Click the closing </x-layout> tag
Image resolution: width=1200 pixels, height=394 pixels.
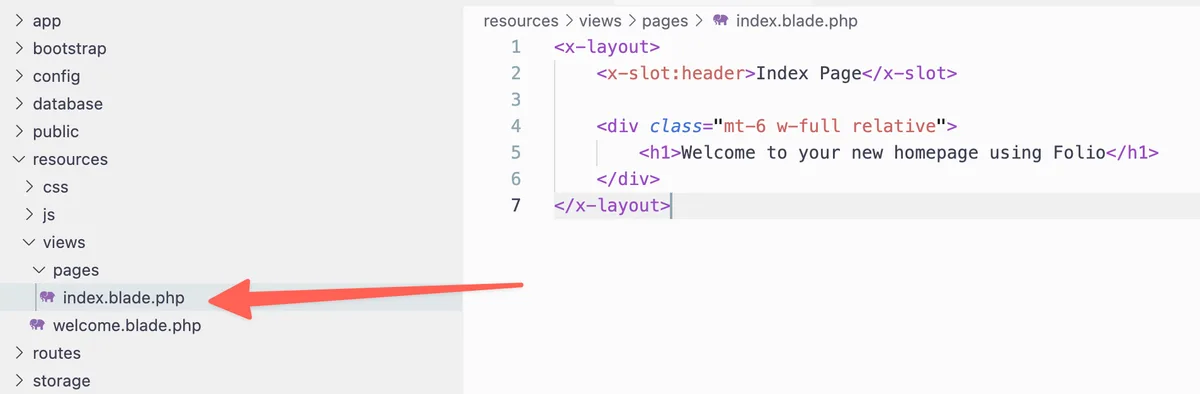(x=612, y=206)
